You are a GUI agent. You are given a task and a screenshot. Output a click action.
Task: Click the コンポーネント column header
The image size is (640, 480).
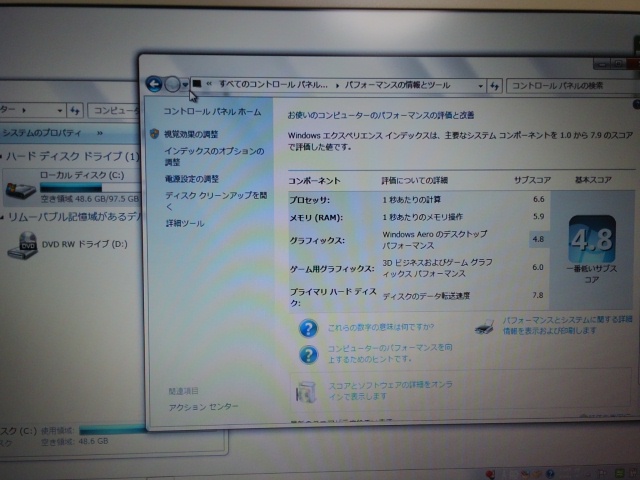(314, 181)
